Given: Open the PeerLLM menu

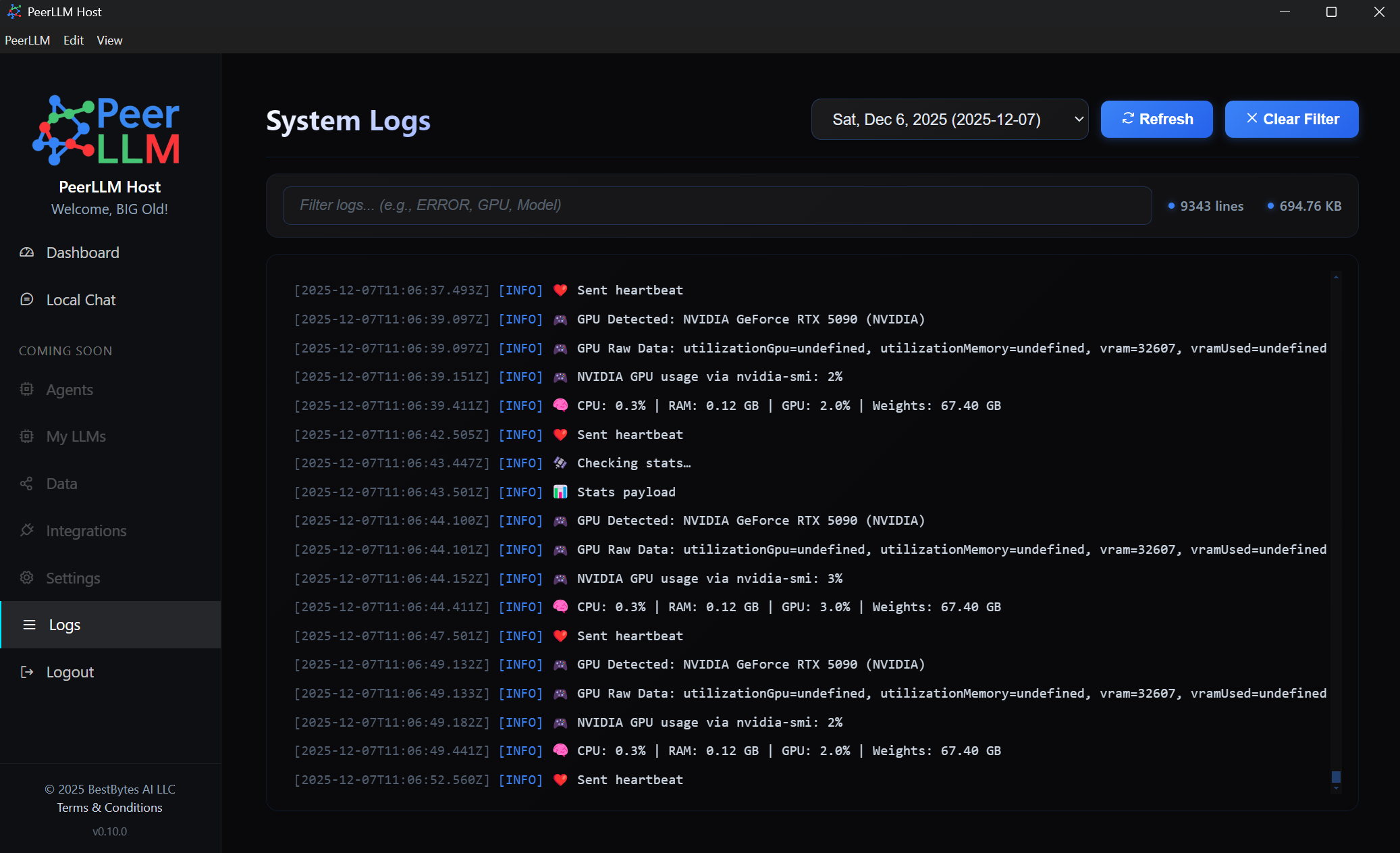Looking at the screenshot, I should click(27, 41).
